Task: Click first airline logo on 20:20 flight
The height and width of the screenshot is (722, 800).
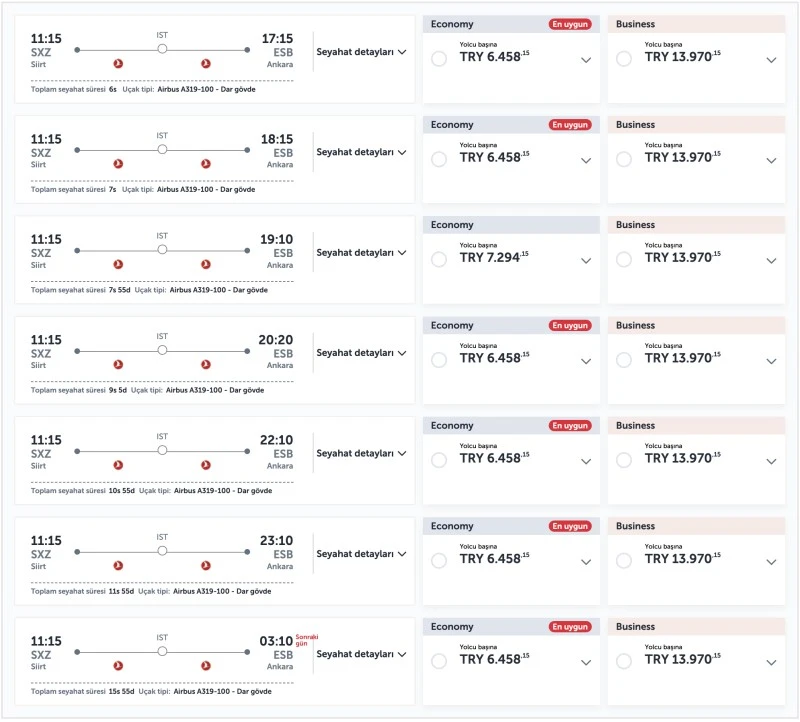Action: [x=118, y=365]
